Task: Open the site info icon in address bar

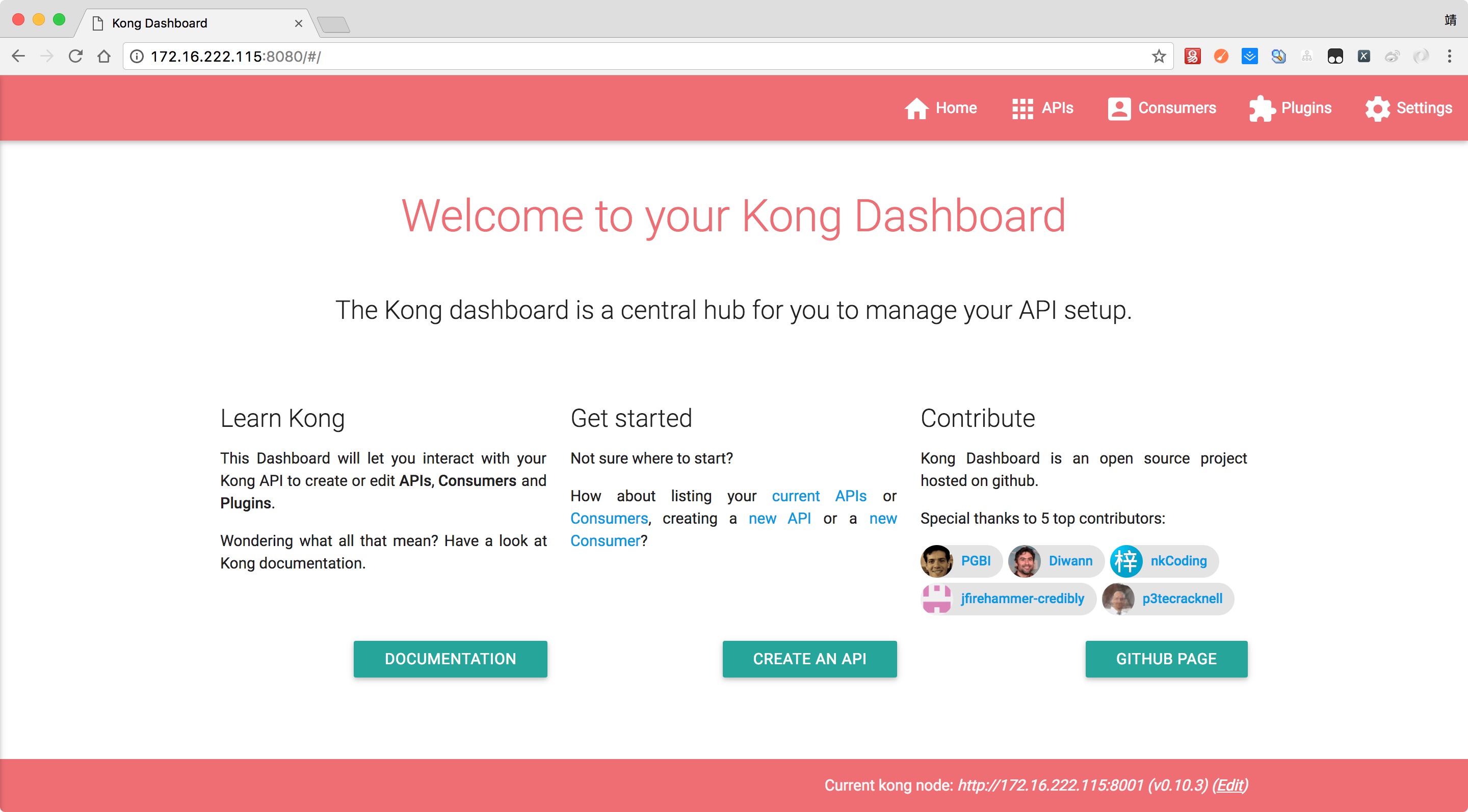Action: pos(137,56)
